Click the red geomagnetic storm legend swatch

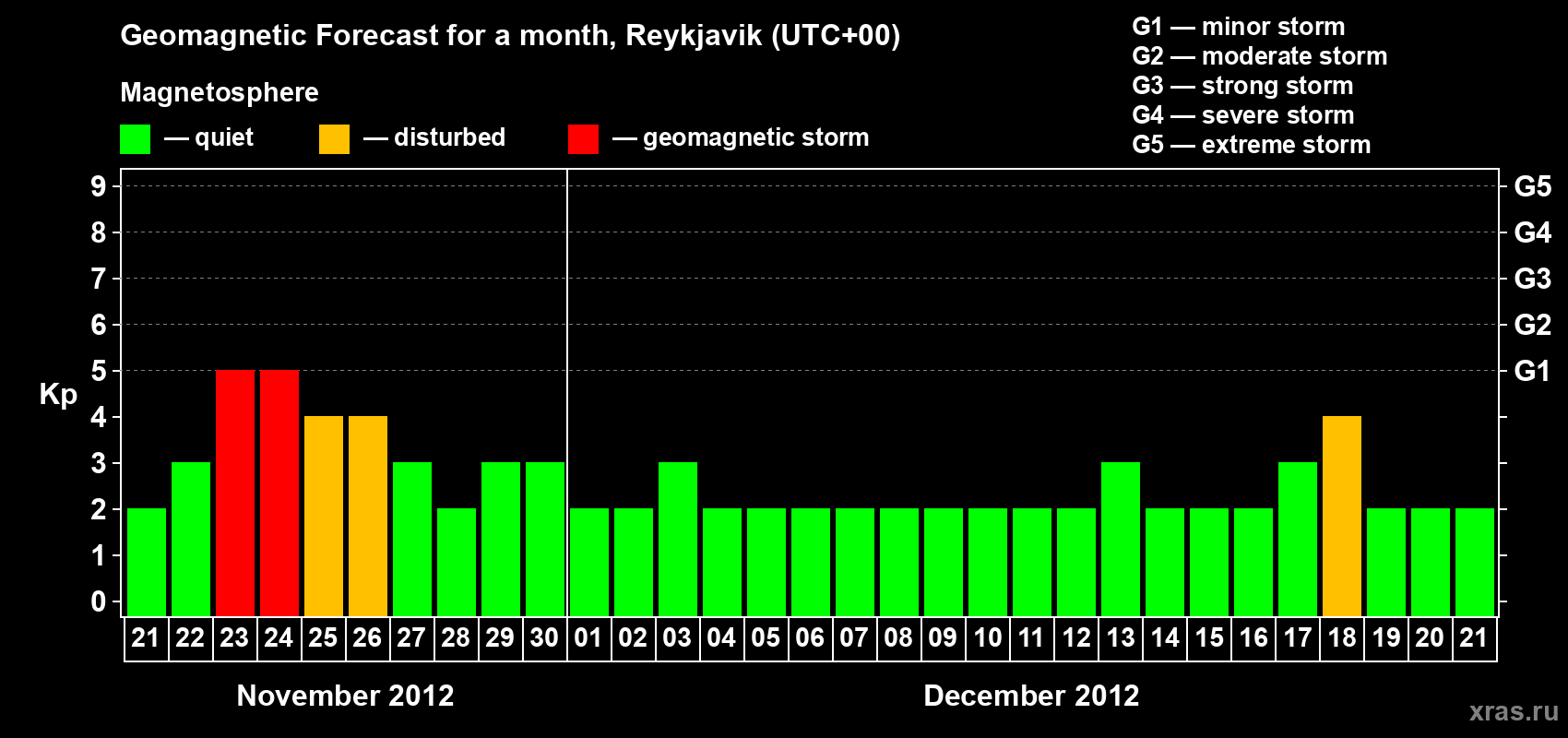point(583,139)
